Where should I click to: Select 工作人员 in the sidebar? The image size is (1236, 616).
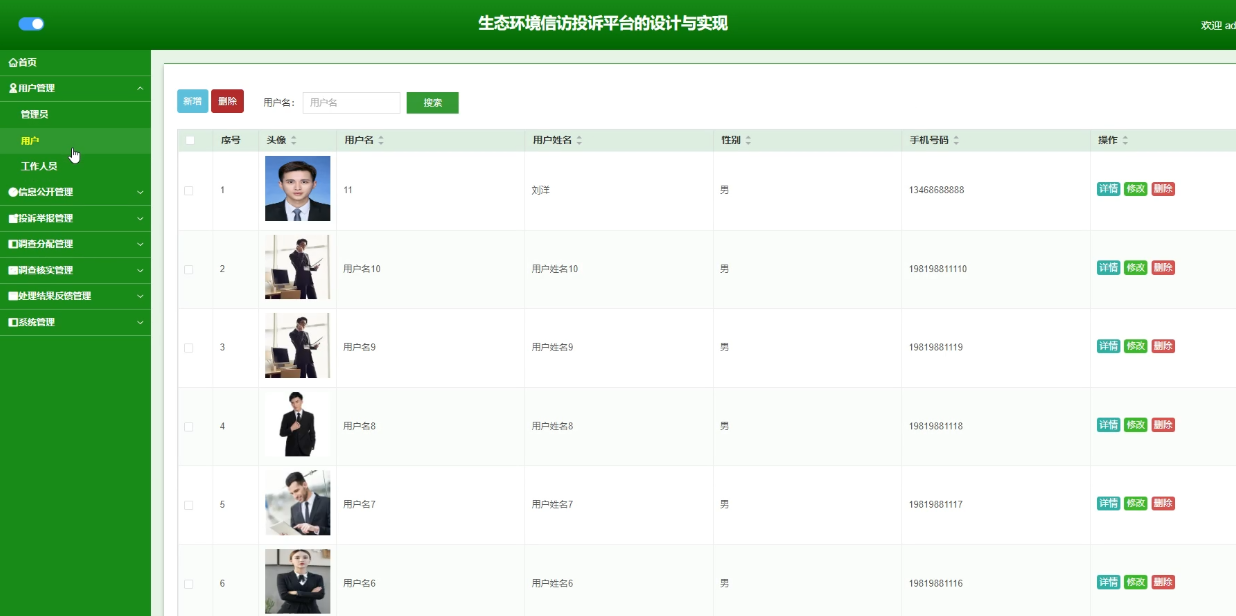pyautogui.click(x=39, y=166)
